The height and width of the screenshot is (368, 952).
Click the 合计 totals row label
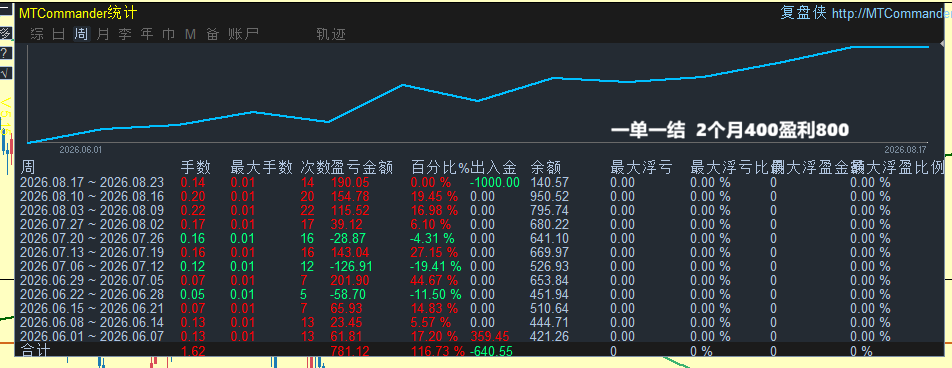coord(36,350)
